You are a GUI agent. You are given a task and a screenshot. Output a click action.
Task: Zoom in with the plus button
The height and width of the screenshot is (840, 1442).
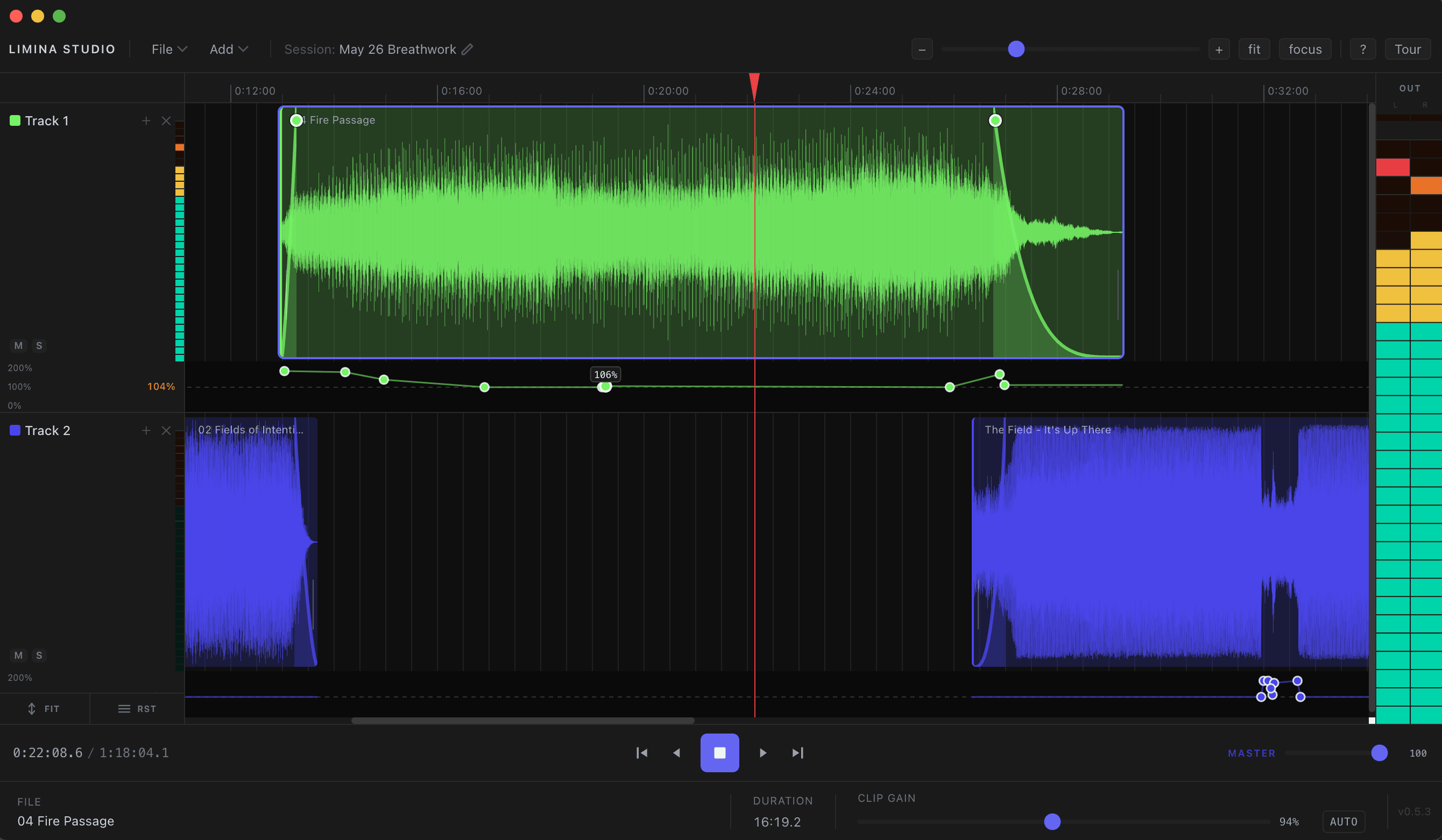1219,49
